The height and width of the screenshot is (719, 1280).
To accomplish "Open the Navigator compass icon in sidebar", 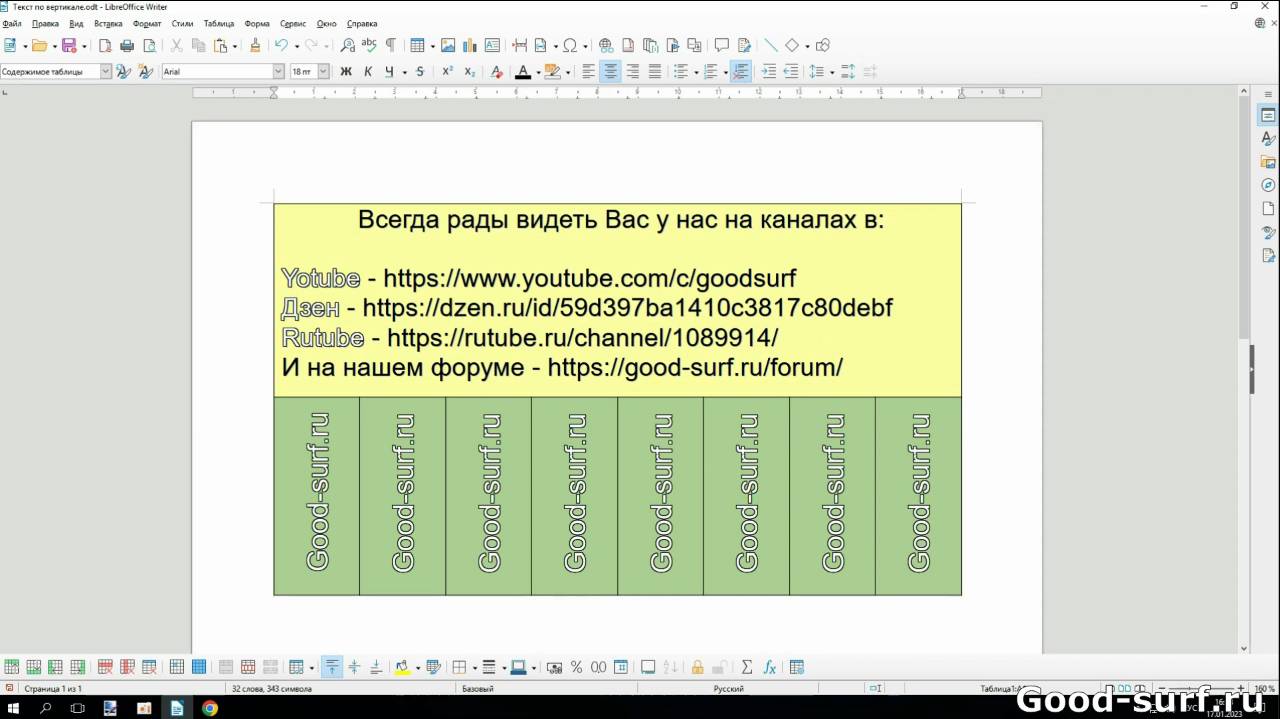I will [x=1268, y=185].
